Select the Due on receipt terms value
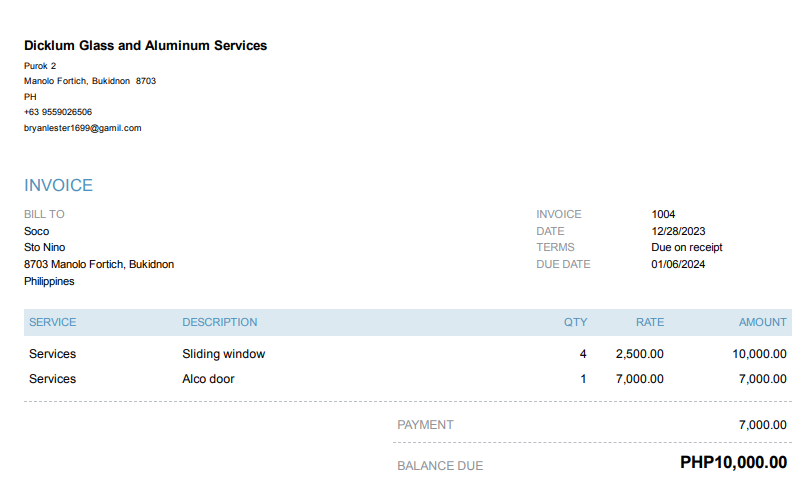Image resolution: width=811 pixels, height=504 pixels. click(687, 247)
